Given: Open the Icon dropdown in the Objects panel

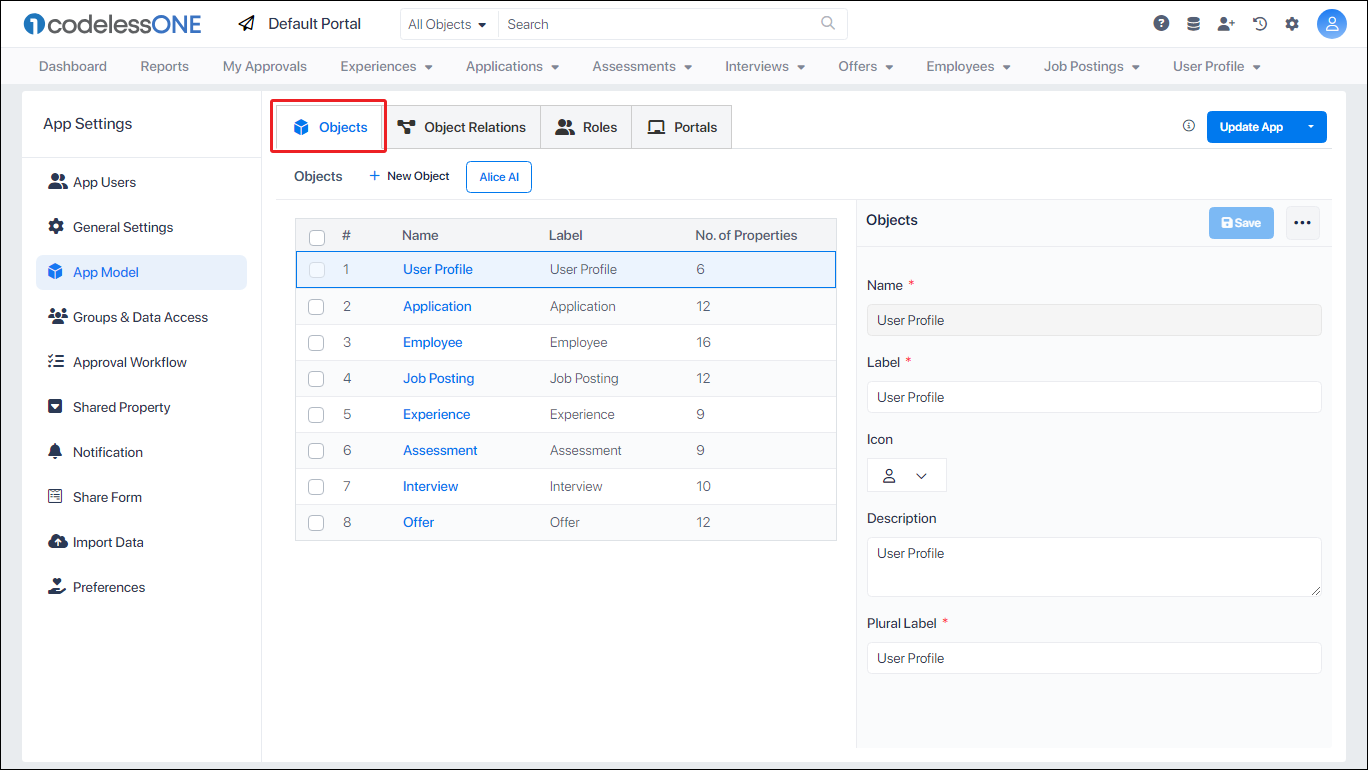Looking at the screenshot, I should (906, 474).
